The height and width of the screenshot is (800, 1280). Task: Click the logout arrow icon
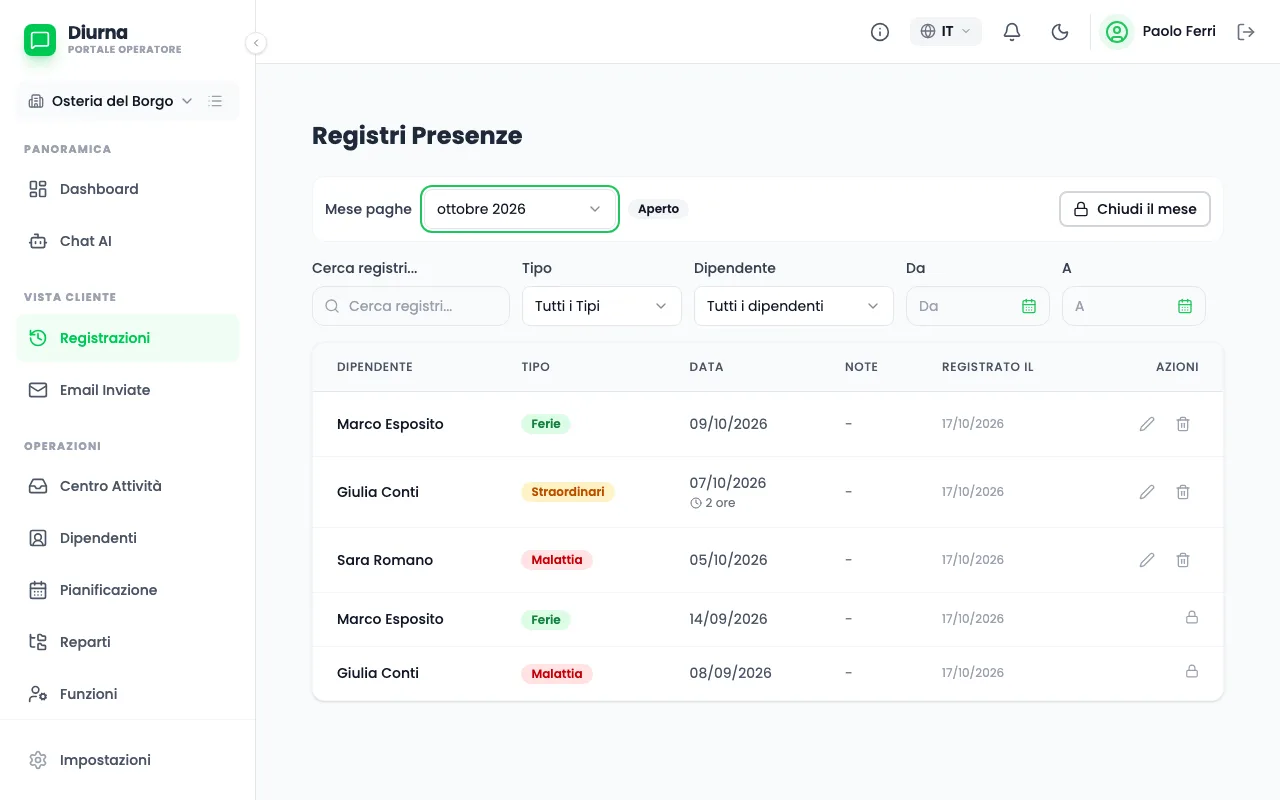click(1246, 32)
